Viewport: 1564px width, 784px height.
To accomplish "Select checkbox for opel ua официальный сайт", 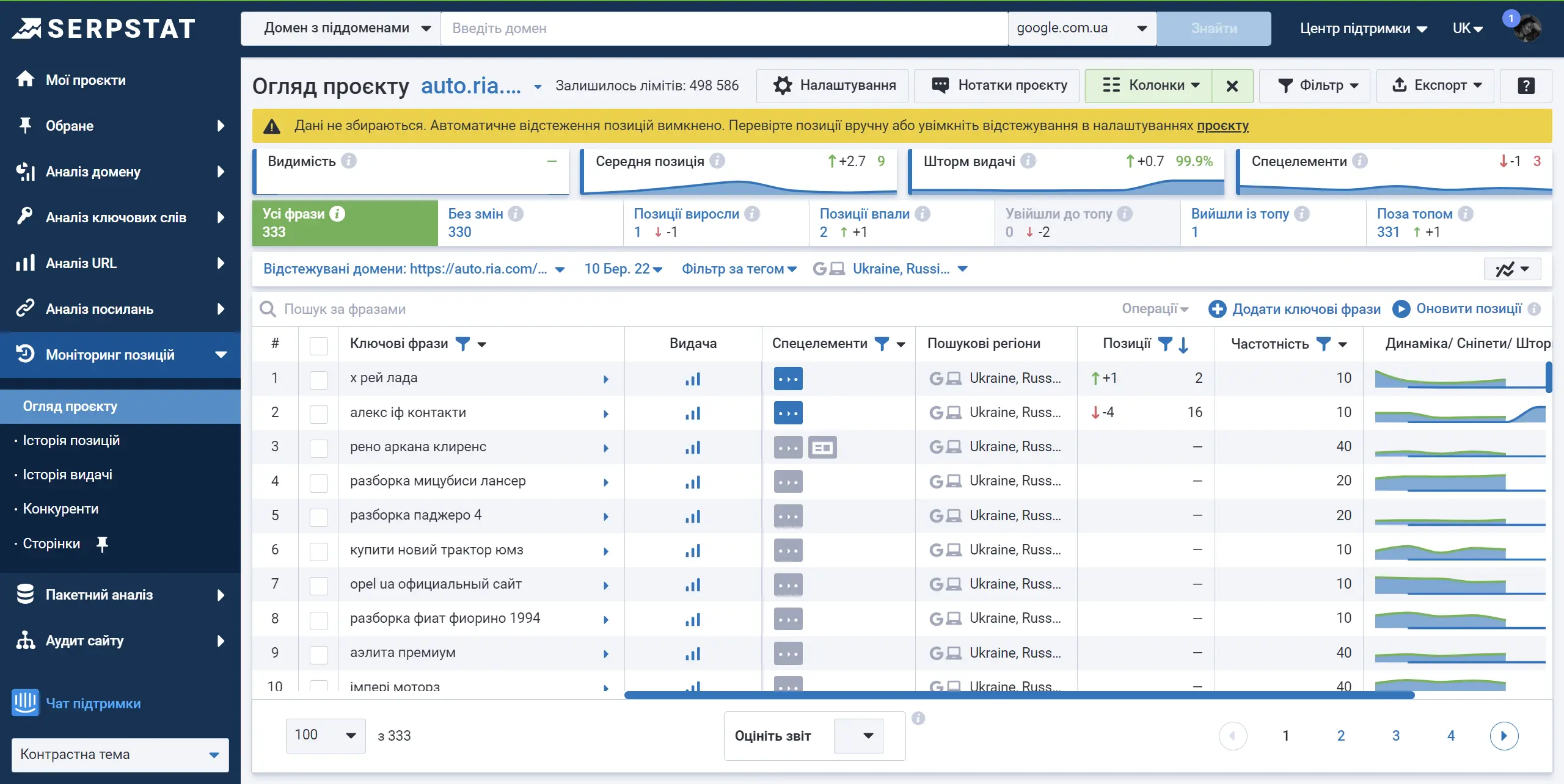I will point(318,586).
